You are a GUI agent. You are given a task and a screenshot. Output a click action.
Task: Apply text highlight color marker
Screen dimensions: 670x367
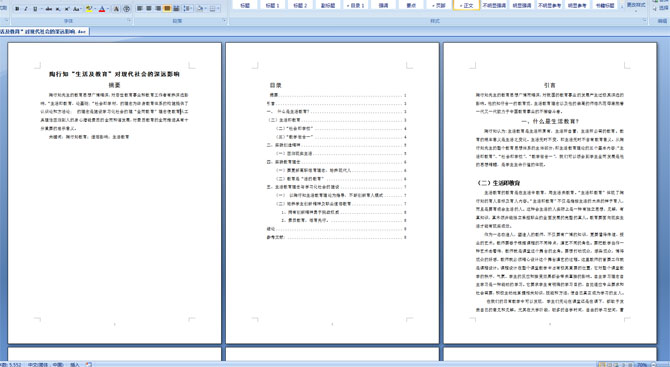point(89,9)
